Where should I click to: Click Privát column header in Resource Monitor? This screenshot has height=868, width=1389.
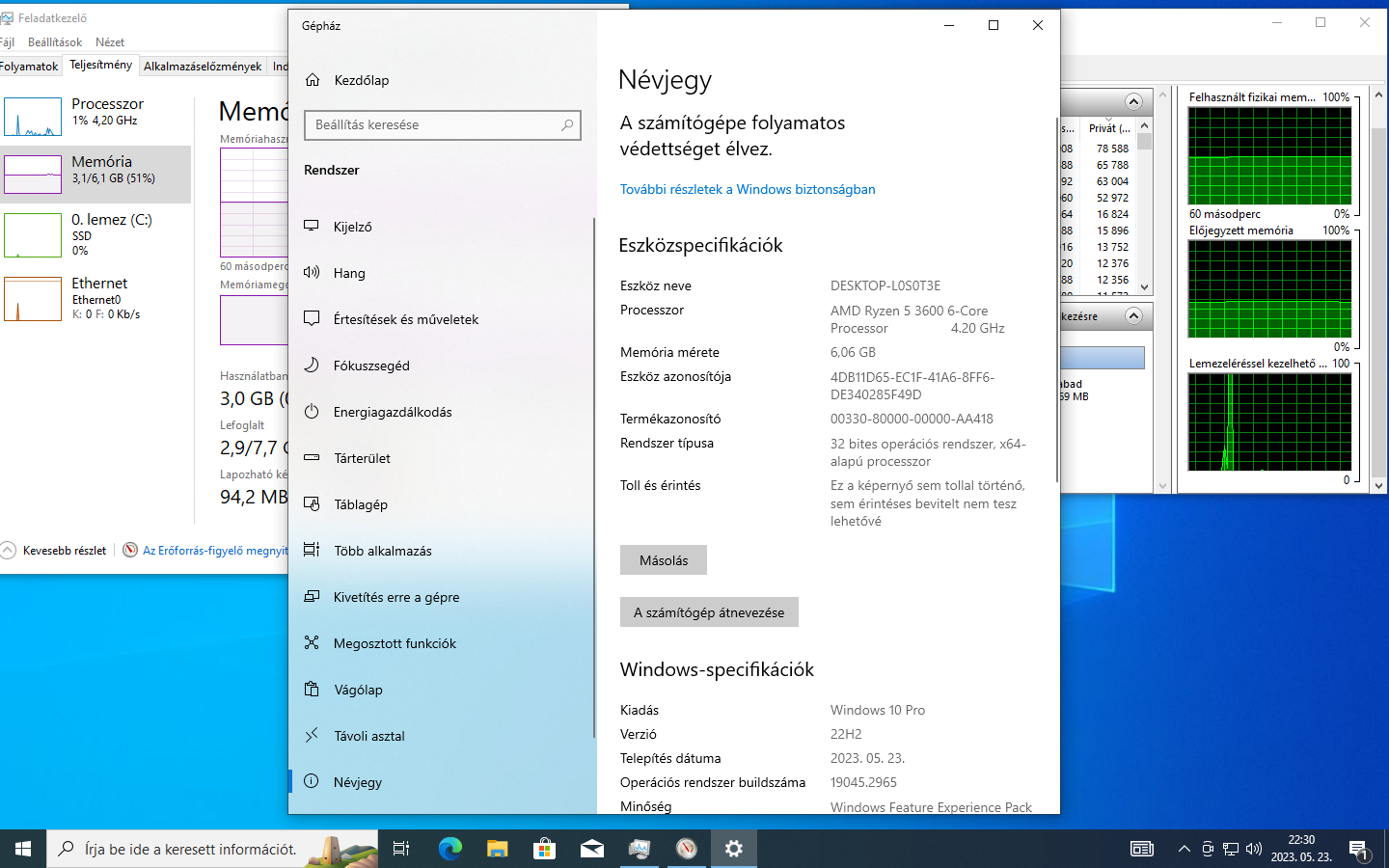(1109, 127)
